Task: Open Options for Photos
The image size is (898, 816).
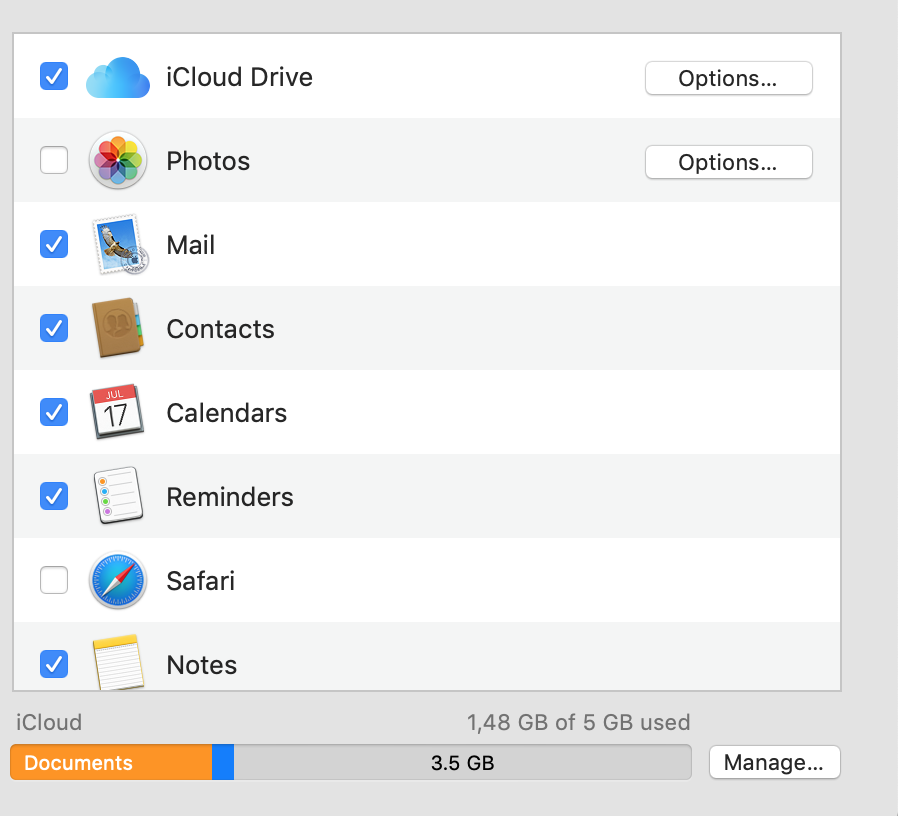Action: 728,162
